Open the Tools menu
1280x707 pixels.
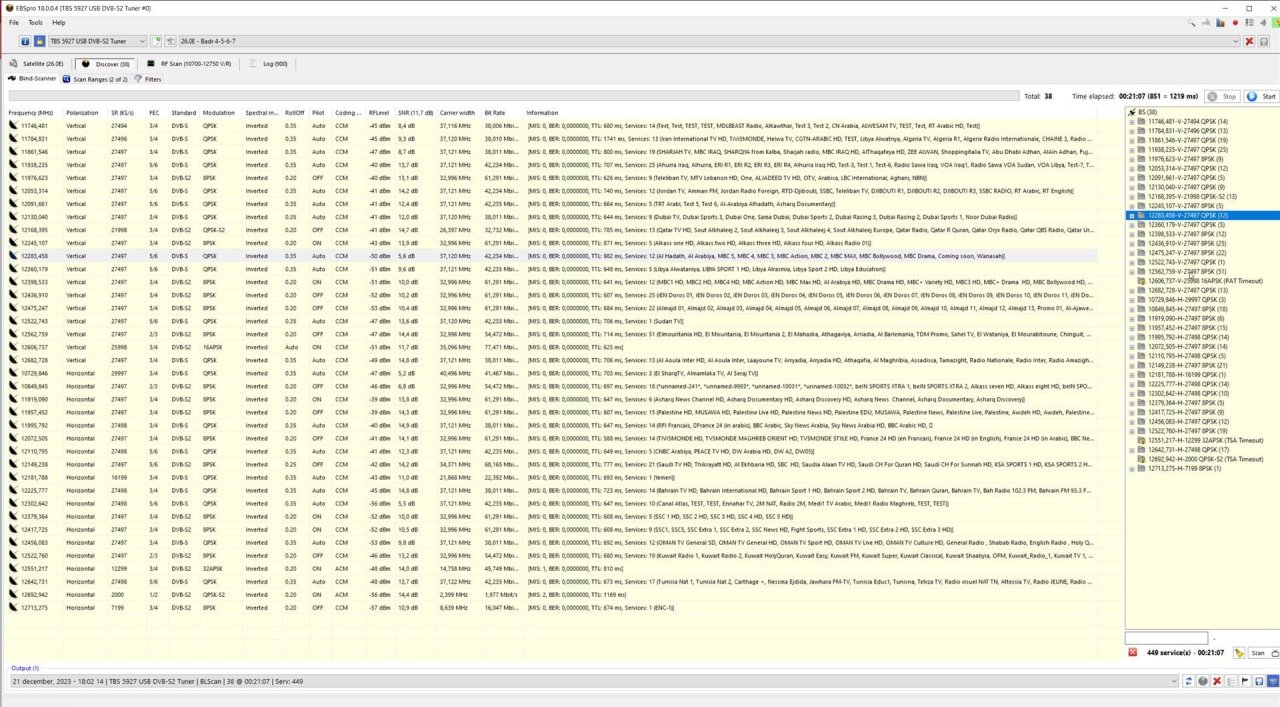[x=35, y=22]
